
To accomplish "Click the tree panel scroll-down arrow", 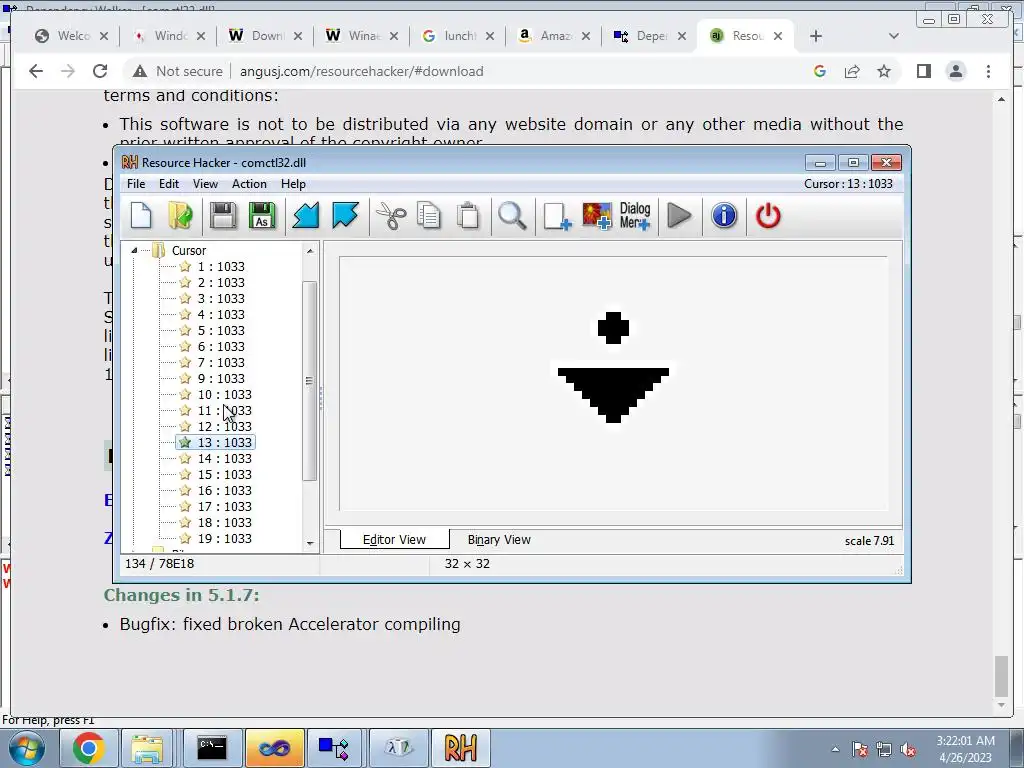I will pyautogui.click(x=310, y=543).
